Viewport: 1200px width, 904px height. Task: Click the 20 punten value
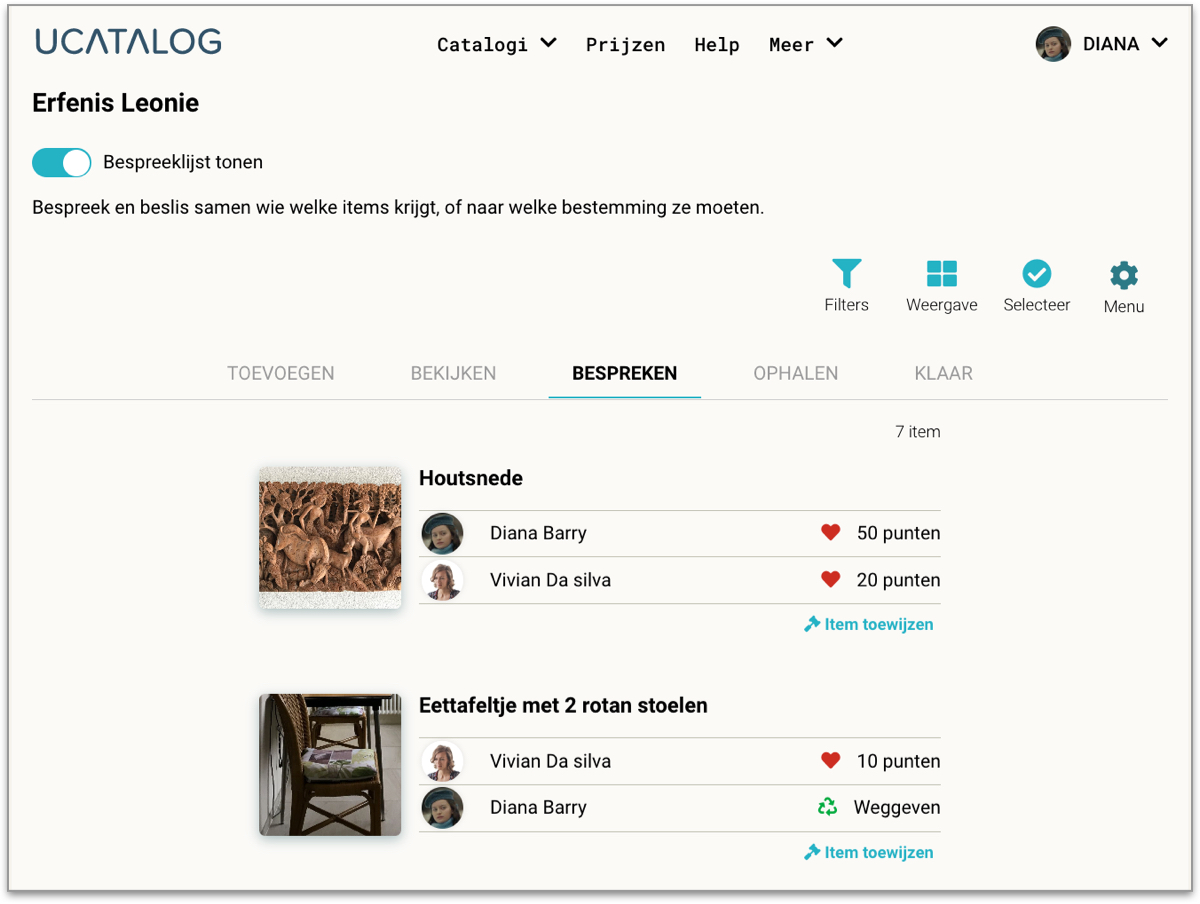point(898,580)
